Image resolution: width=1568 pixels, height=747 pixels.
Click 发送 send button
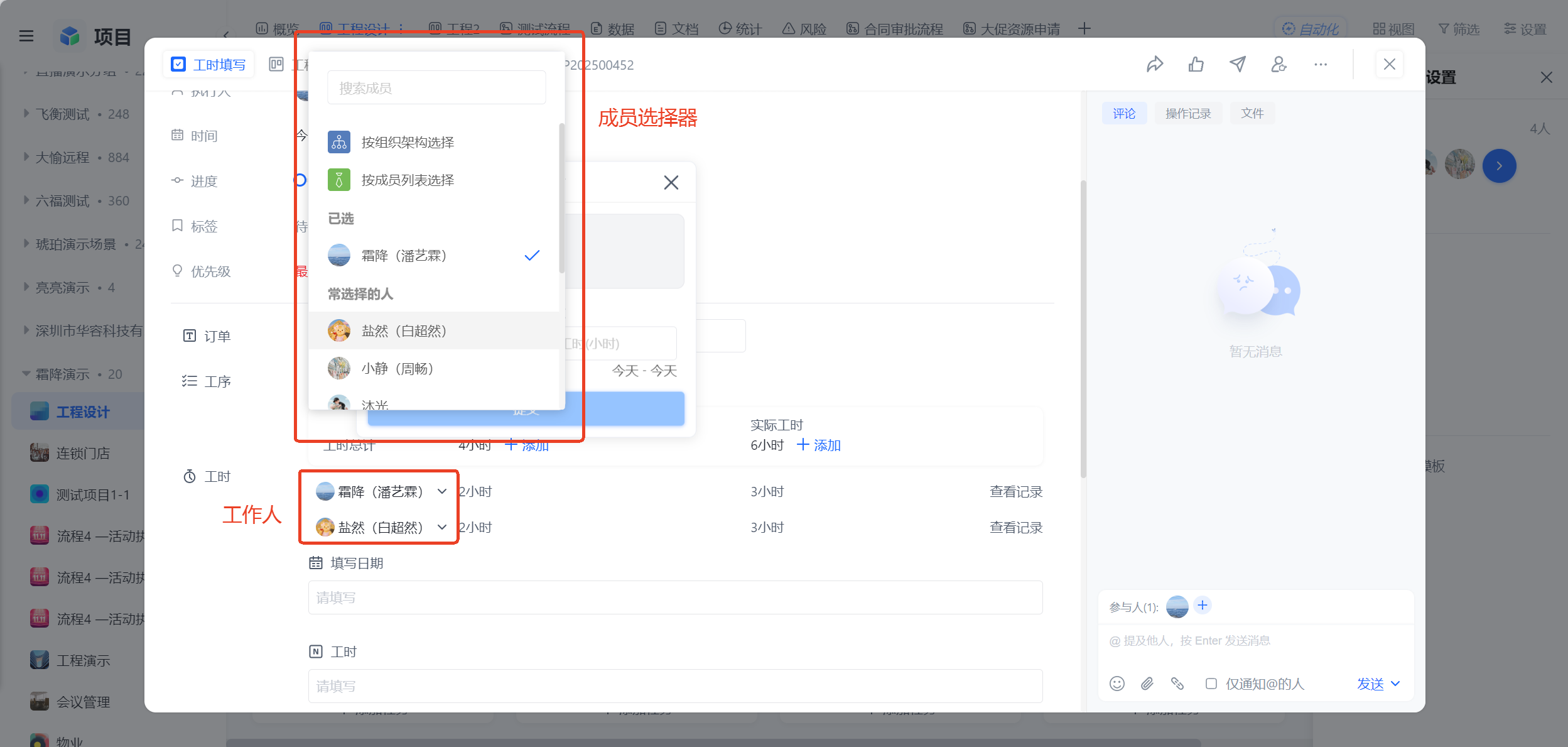pyautogui.click(x=1370, y=684)
